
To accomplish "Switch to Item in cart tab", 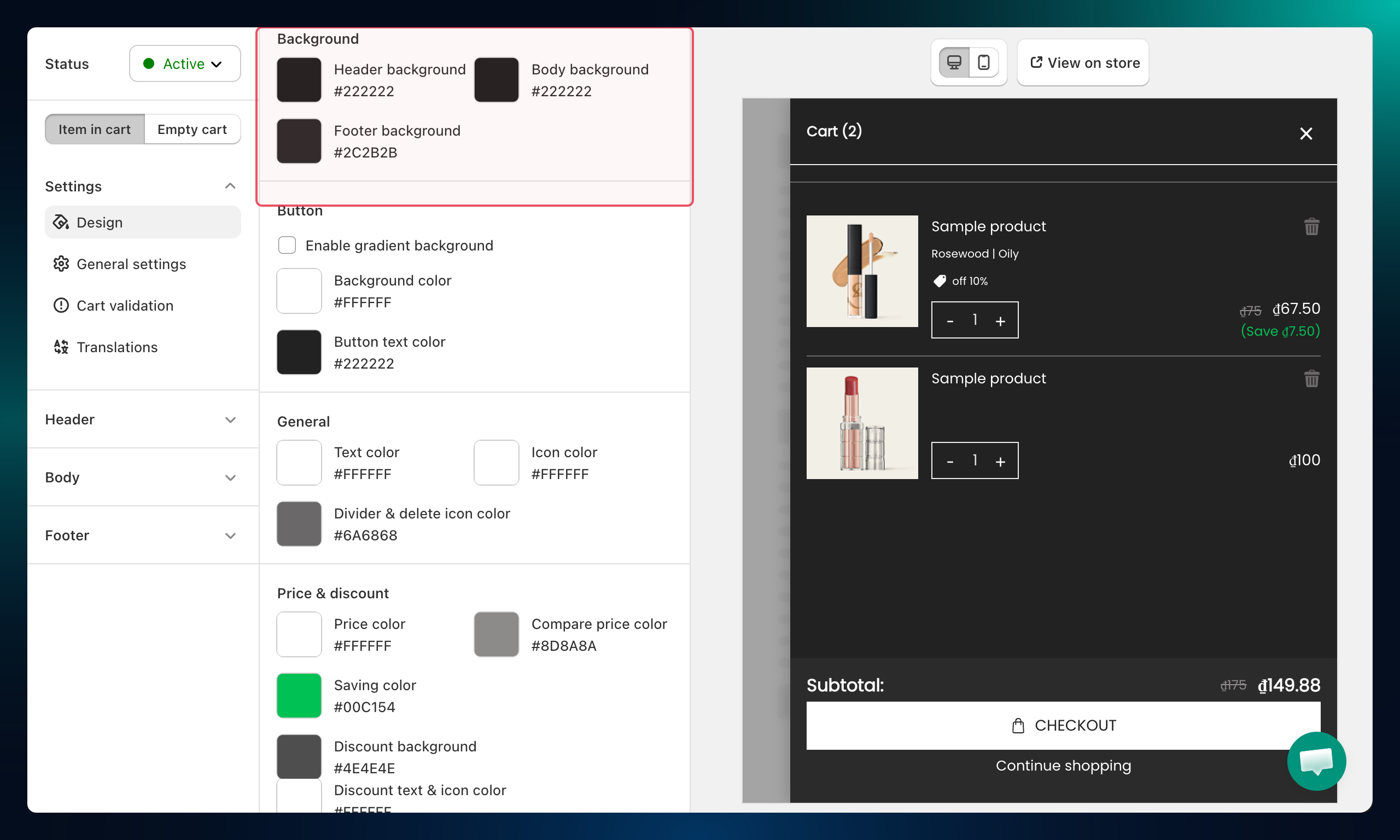I will (95, 129).
